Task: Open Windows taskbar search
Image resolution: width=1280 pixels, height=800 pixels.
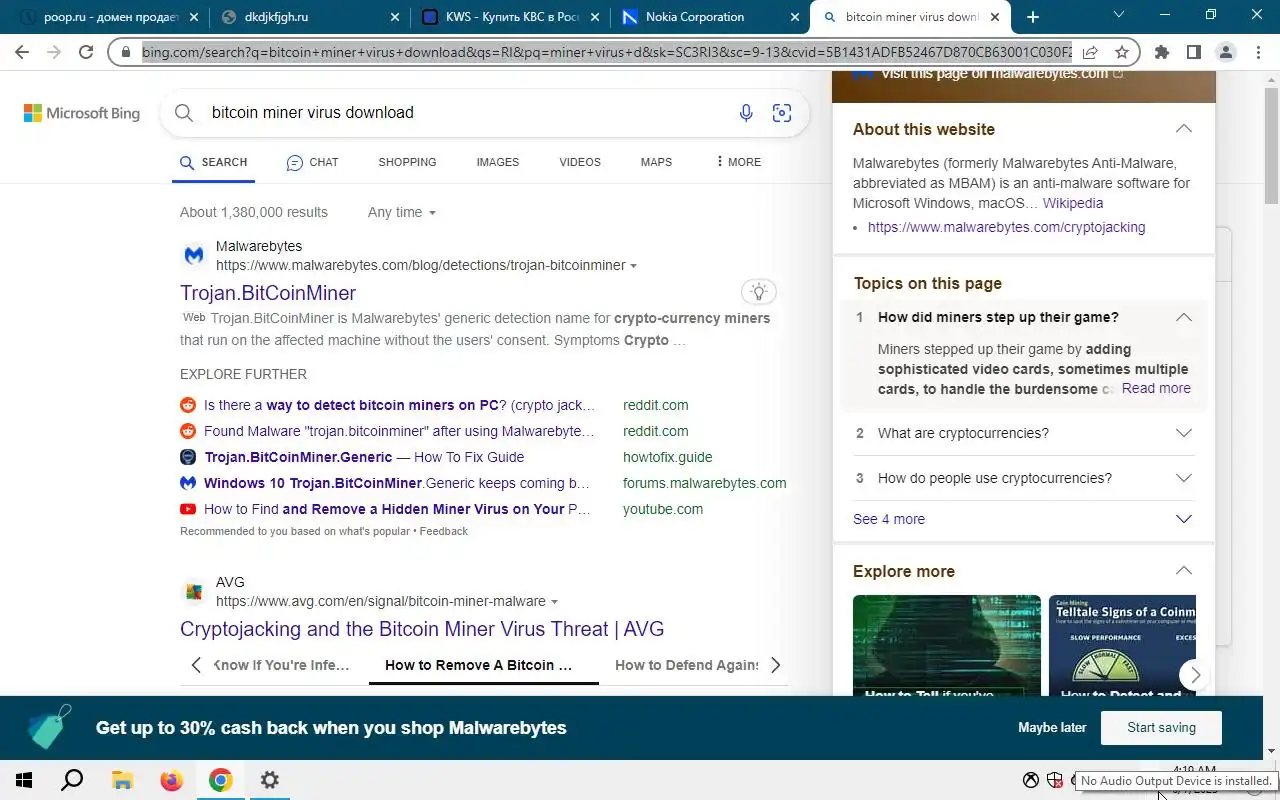Action: (72, 780)
